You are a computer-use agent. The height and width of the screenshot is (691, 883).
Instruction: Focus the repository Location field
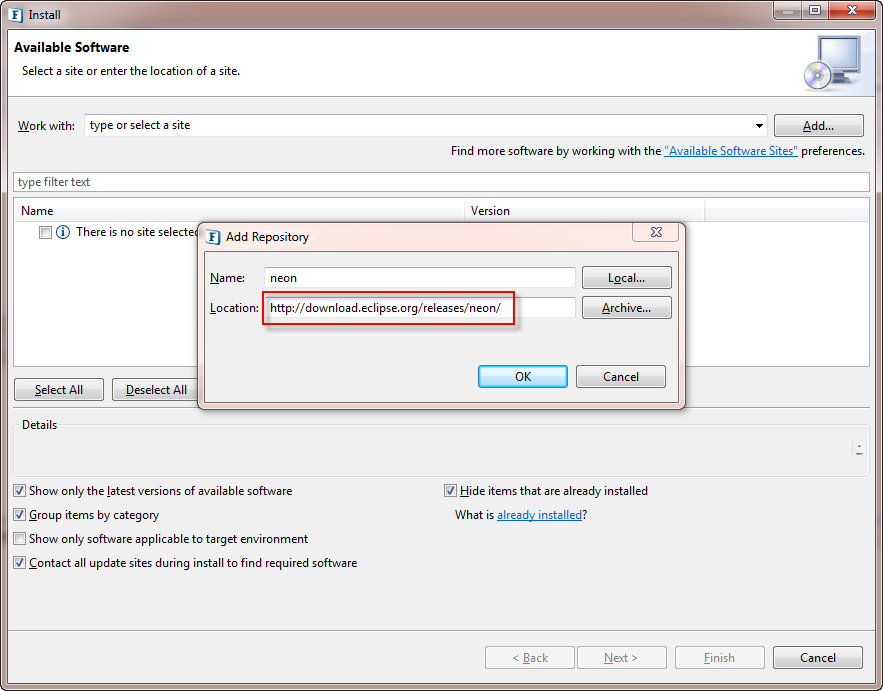420,308
